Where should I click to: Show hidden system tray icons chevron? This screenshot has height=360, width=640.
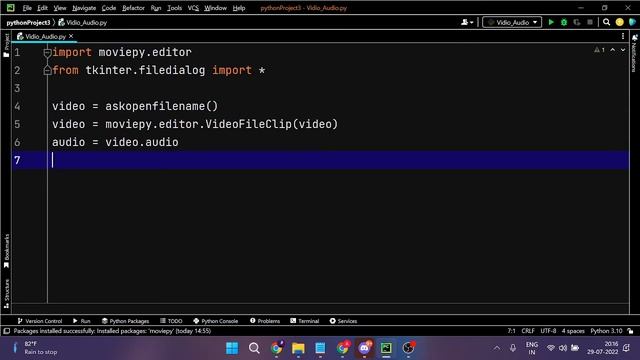coord(497,348)
